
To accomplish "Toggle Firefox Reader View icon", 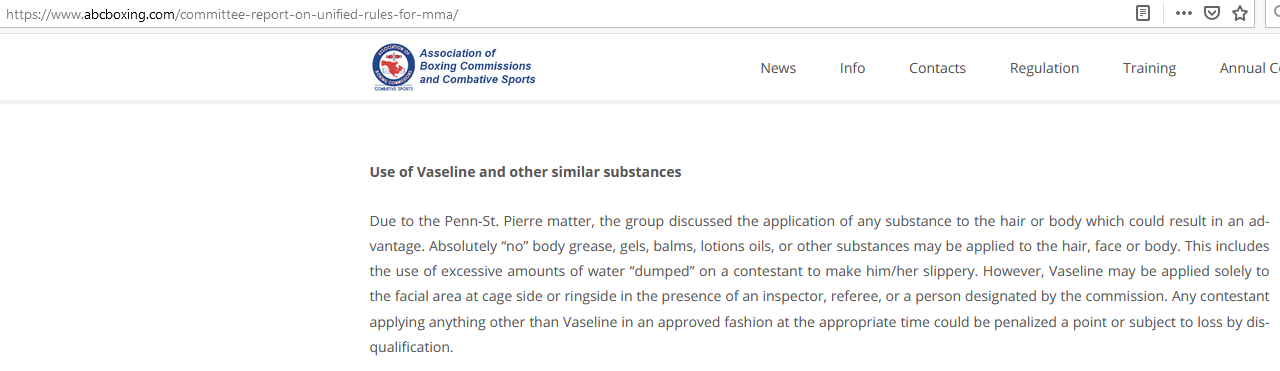I will (1143, 13).
